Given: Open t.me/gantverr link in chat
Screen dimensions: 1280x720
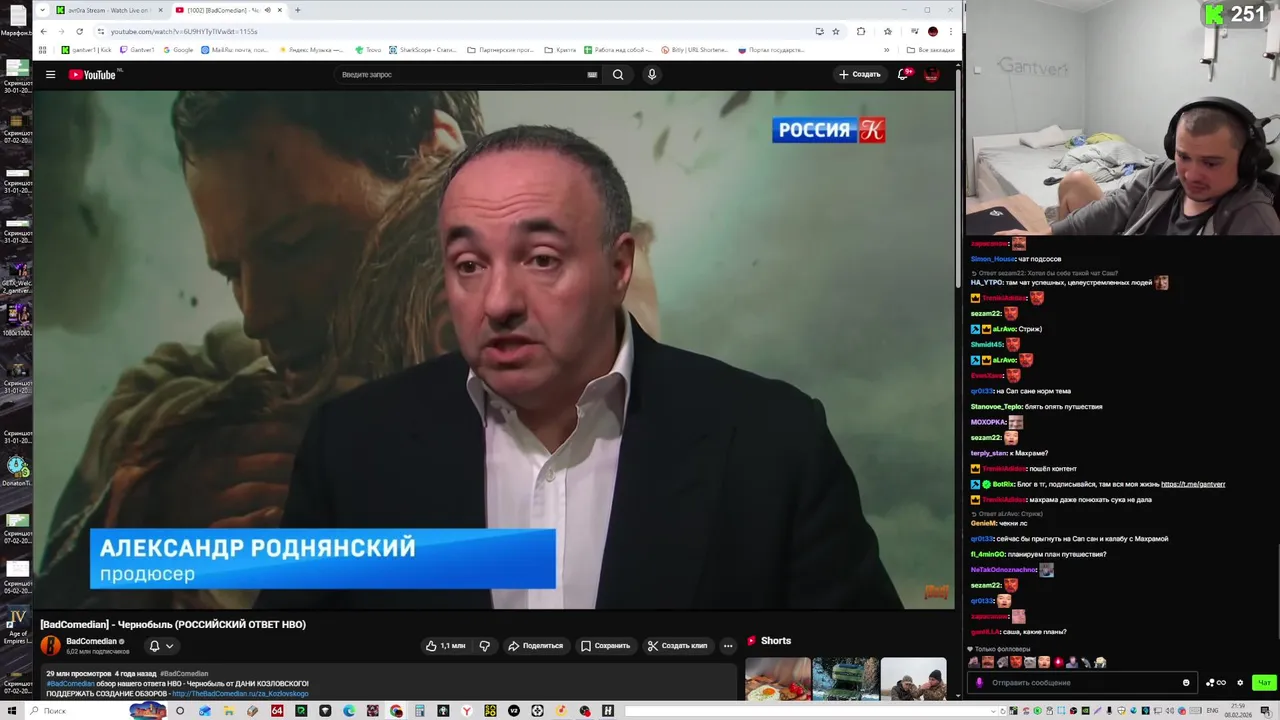Looking at the screenshot, I should 1193,484.
